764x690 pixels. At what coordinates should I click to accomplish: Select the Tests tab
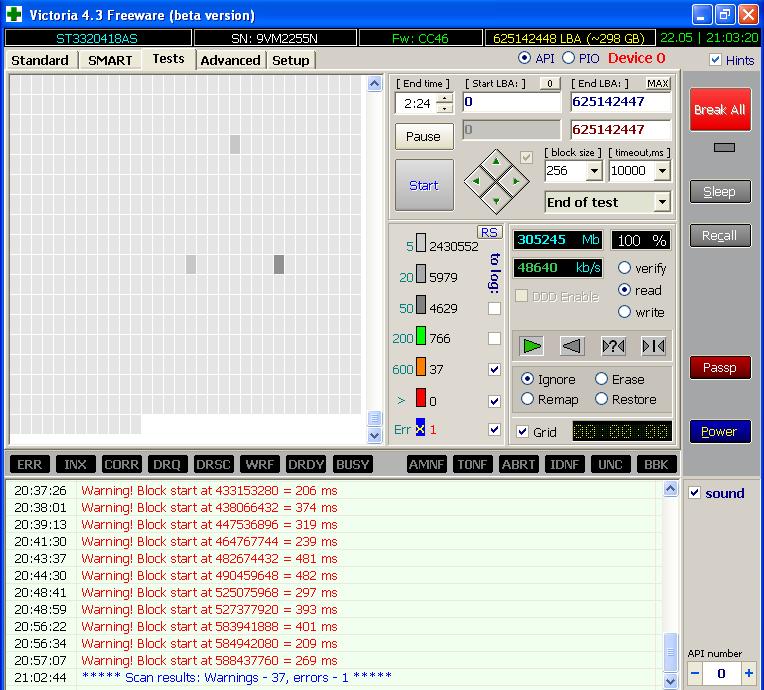169,58
